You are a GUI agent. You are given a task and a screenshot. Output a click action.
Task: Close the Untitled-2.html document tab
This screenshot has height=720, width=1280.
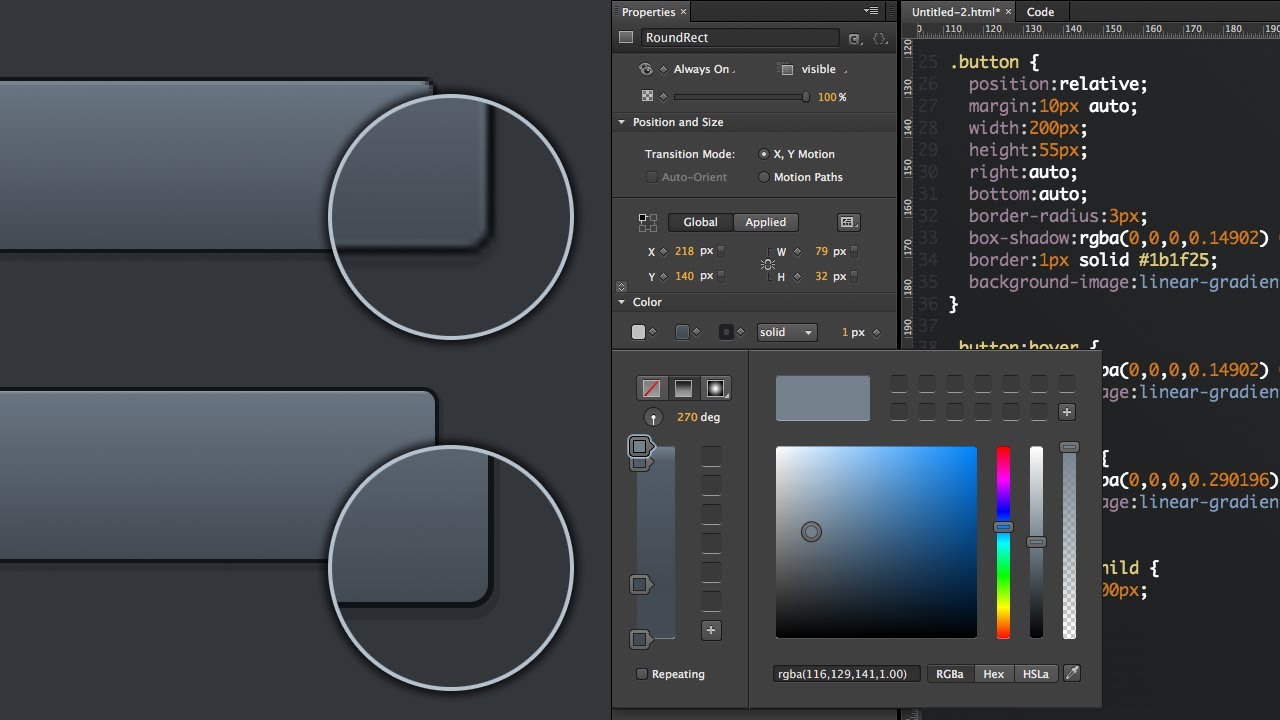[x=1009, y=12]
